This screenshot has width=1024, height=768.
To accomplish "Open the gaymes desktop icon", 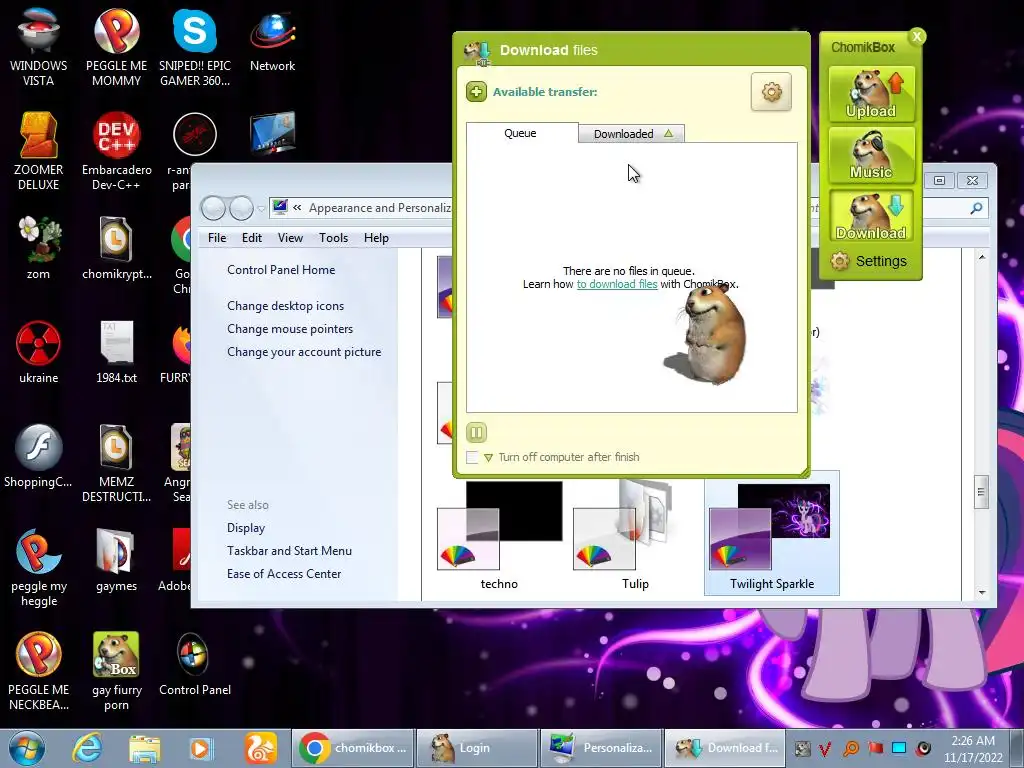I will [x=116, y=559].
